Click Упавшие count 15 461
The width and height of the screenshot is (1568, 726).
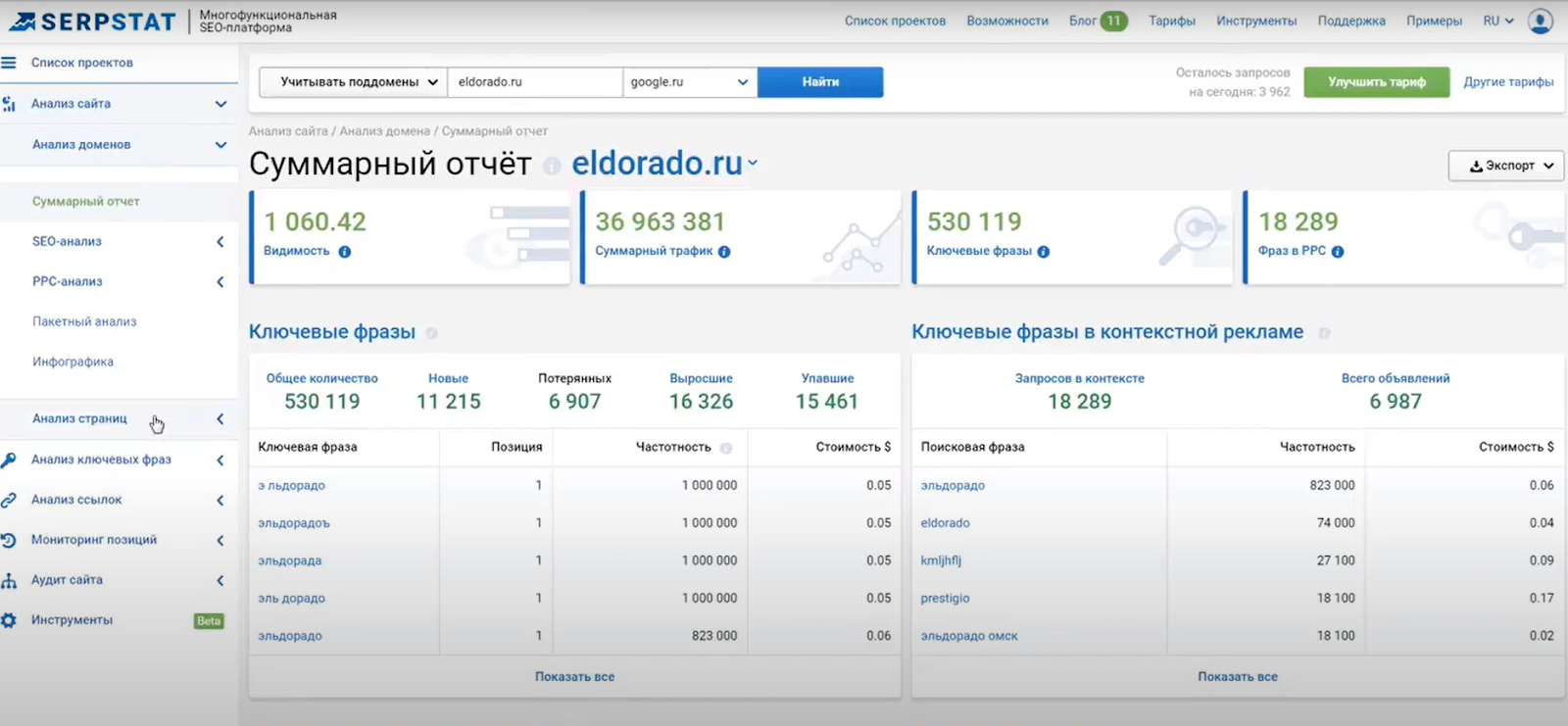point(827,402)
